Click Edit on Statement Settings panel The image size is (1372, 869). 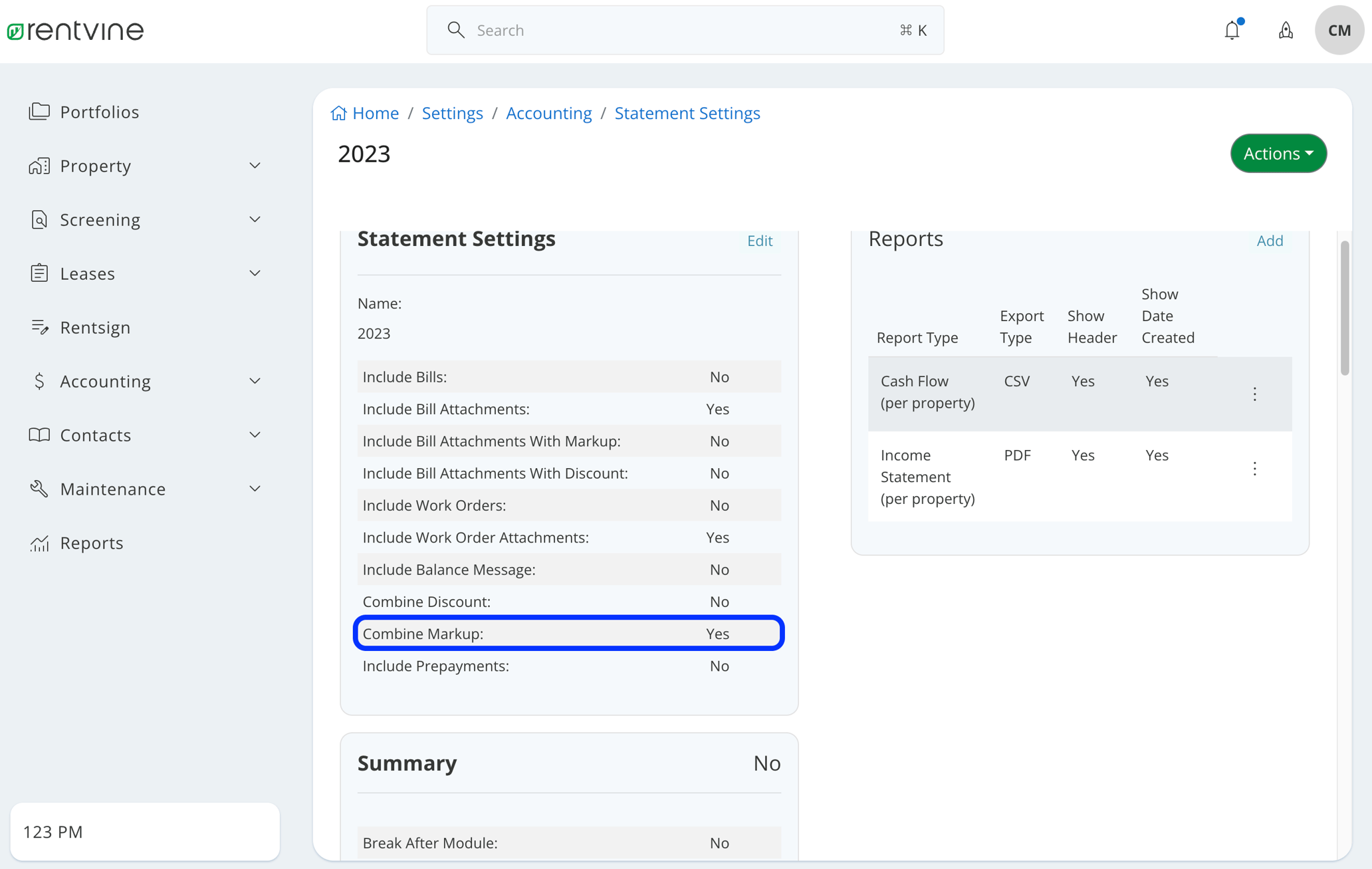[x=759, y=241]
